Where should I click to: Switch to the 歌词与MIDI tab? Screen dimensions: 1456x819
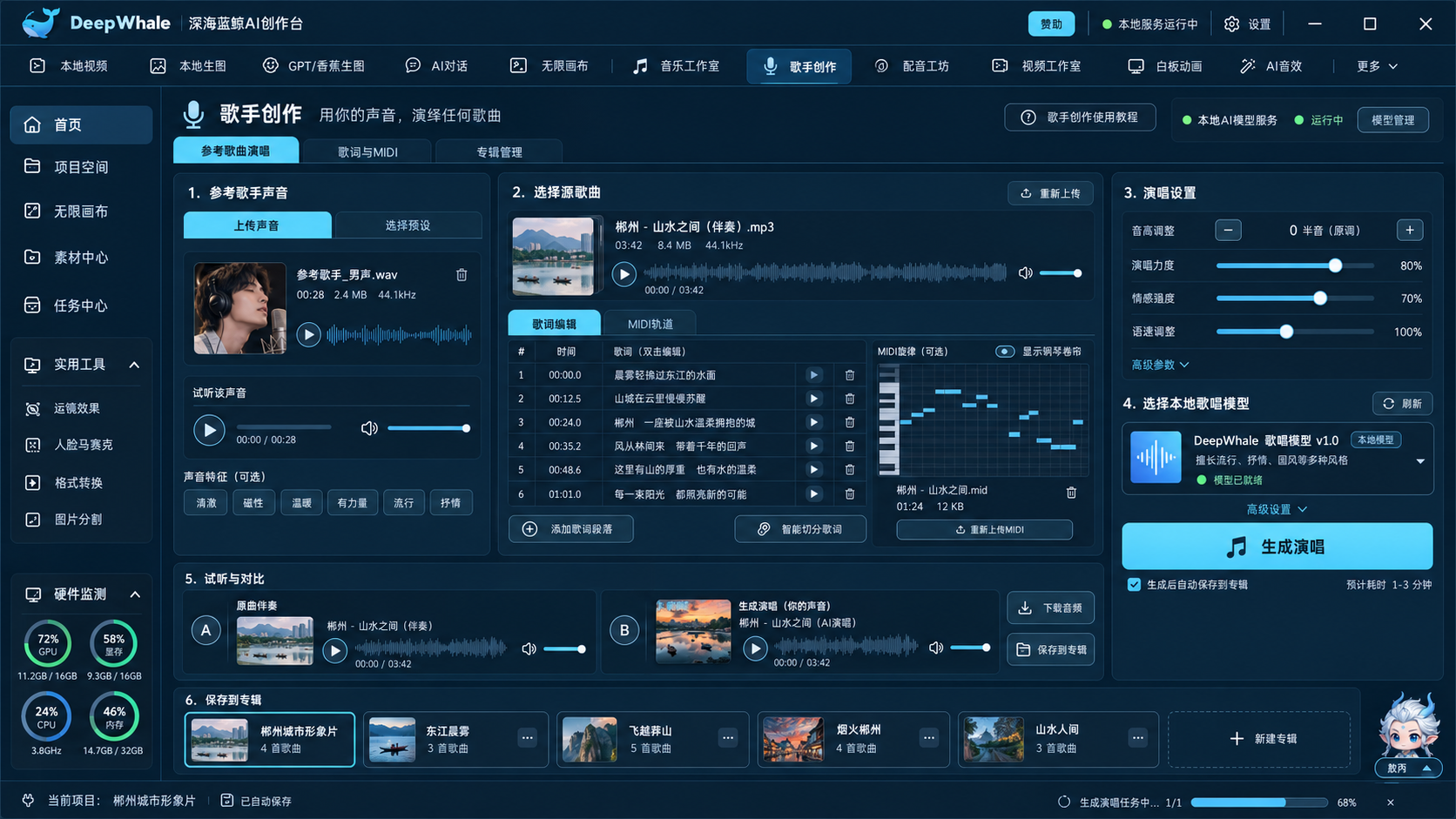(367, 151)
